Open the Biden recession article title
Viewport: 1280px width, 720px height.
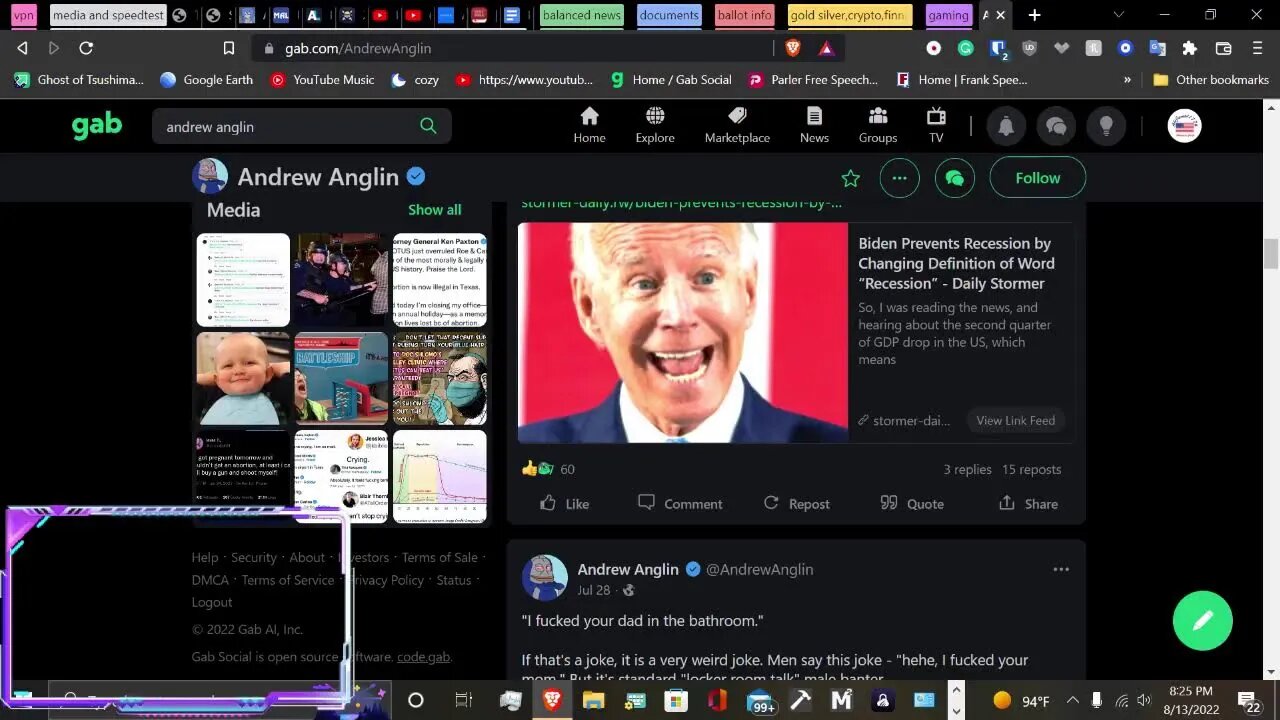click(956, 263)
